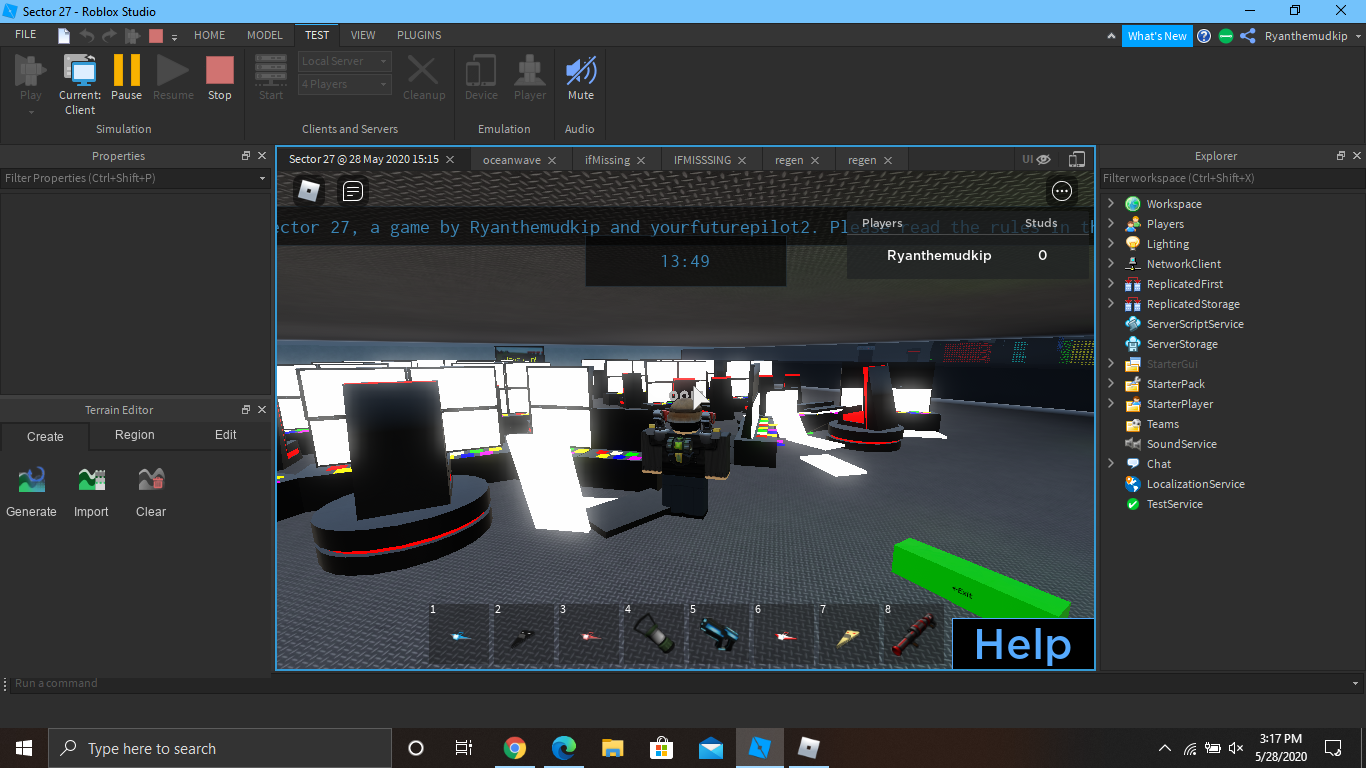
Task: Switch to the VIEW ribbon tab
Action: point(363,35)
